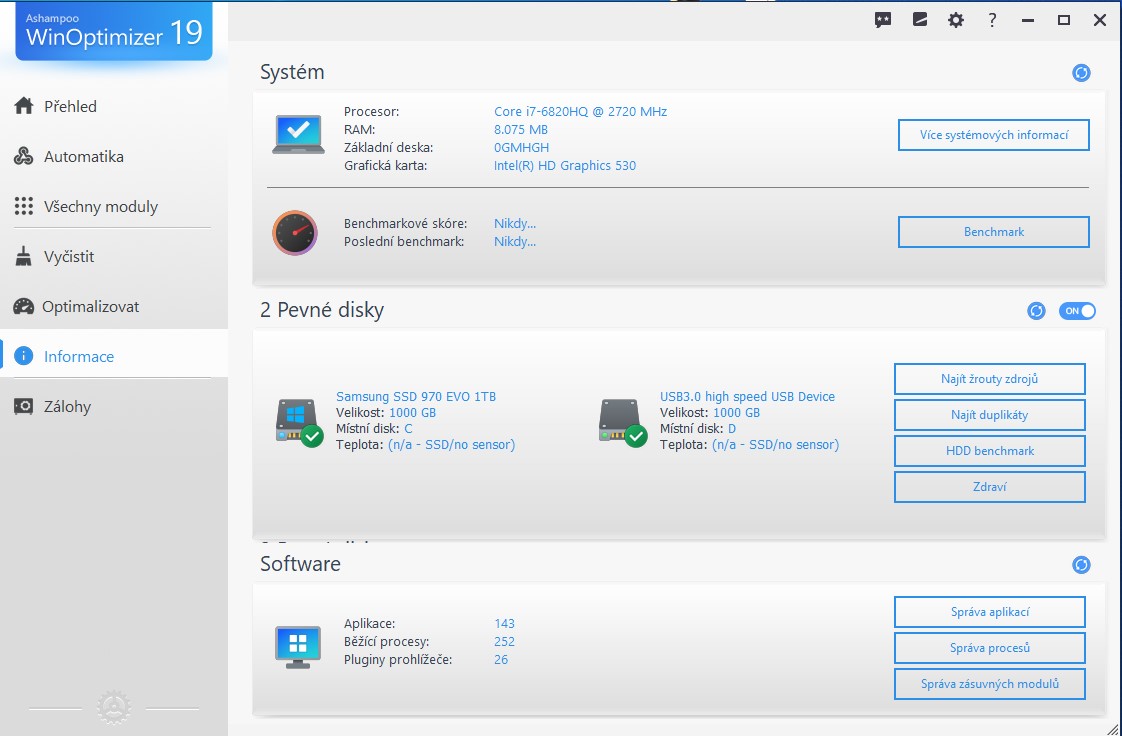Click the Místní disk C value

(x=408, y=428)
